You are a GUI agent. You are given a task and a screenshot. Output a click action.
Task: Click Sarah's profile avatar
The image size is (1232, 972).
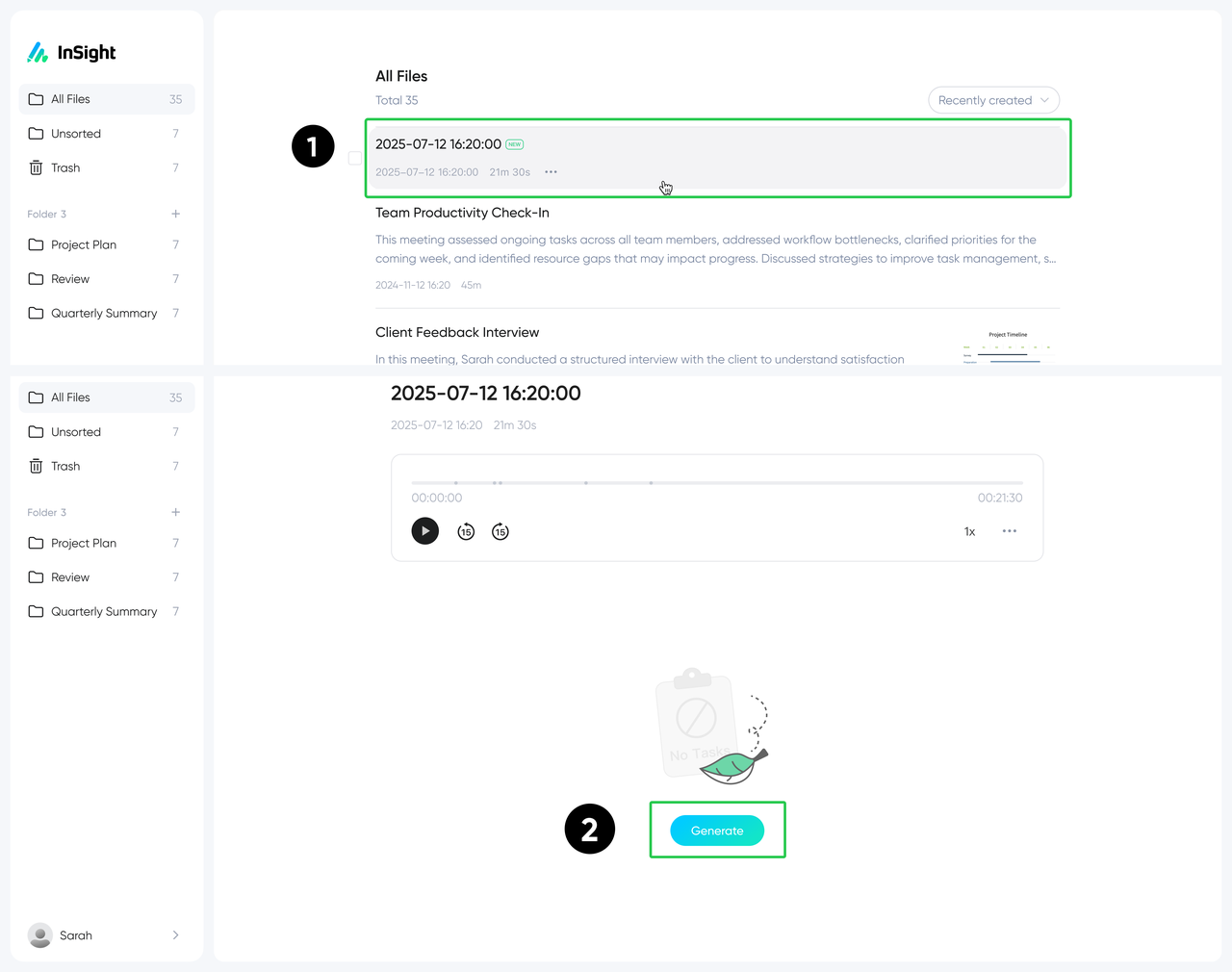click(40, 935)
